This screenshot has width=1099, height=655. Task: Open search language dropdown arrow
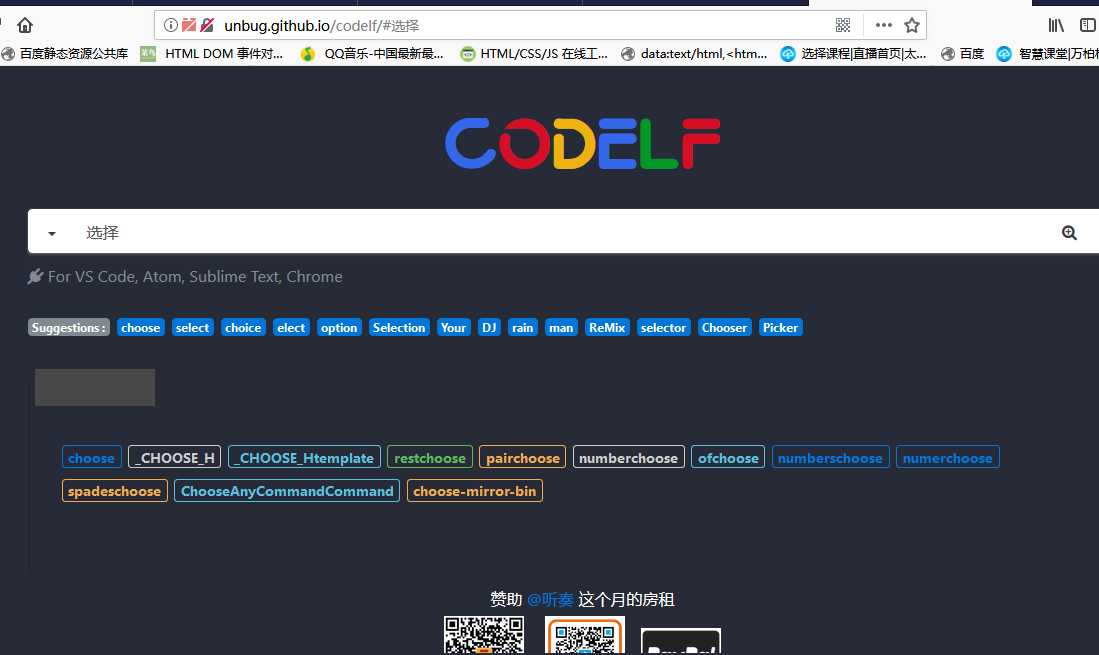coord(51,233)
